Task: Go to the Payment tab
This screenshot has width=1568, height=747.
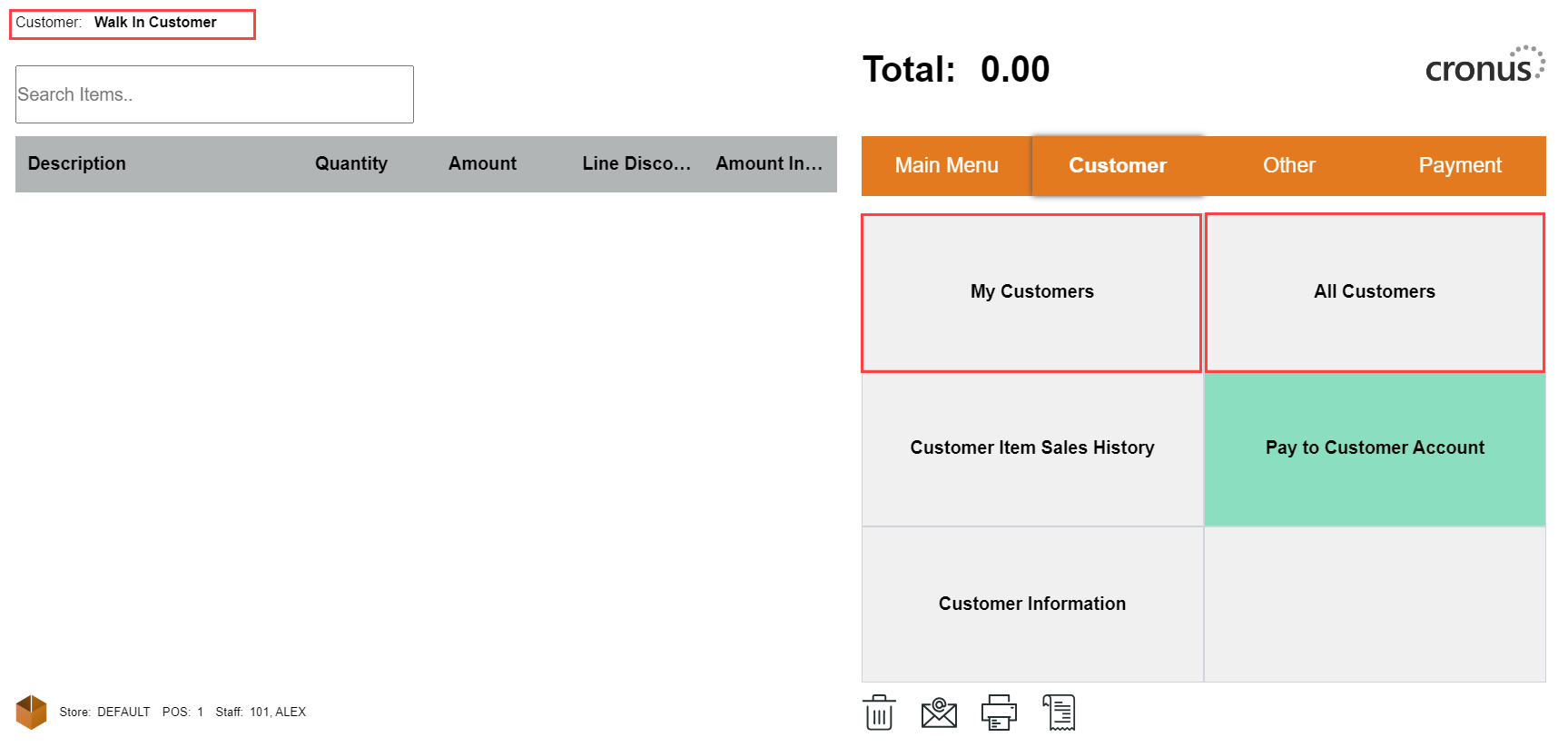Action: 1459,165
